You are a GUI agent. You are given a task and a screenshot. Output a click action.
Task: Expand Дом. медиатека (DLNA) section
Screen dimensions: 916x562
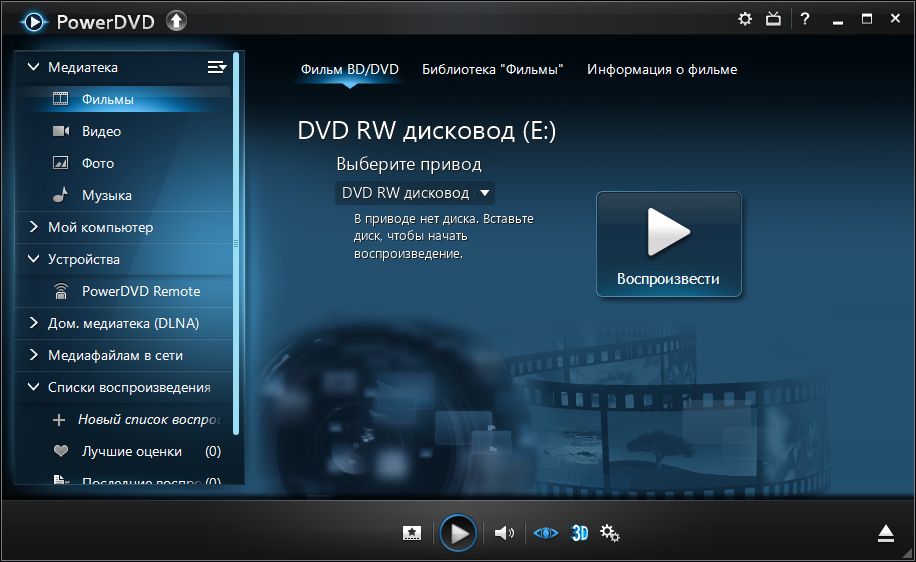pyautogui.click(x=34, y=322)
